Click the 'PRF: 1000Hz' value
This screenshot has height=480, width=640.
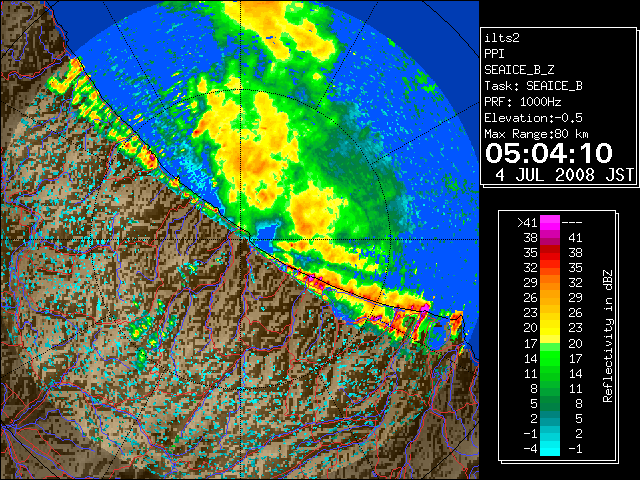tap(522, 102)
